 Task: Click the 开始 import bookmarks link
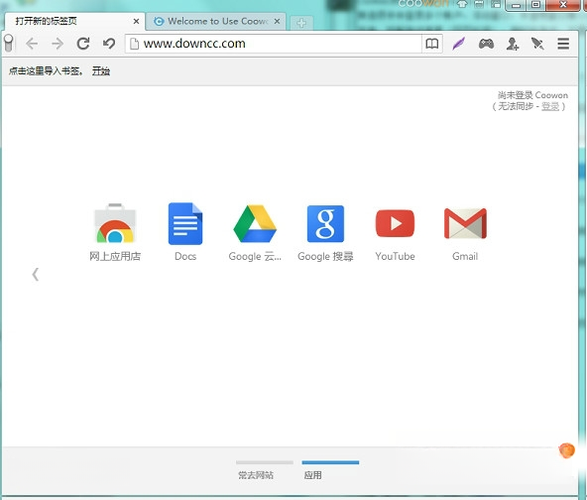[x=101, y=71]
